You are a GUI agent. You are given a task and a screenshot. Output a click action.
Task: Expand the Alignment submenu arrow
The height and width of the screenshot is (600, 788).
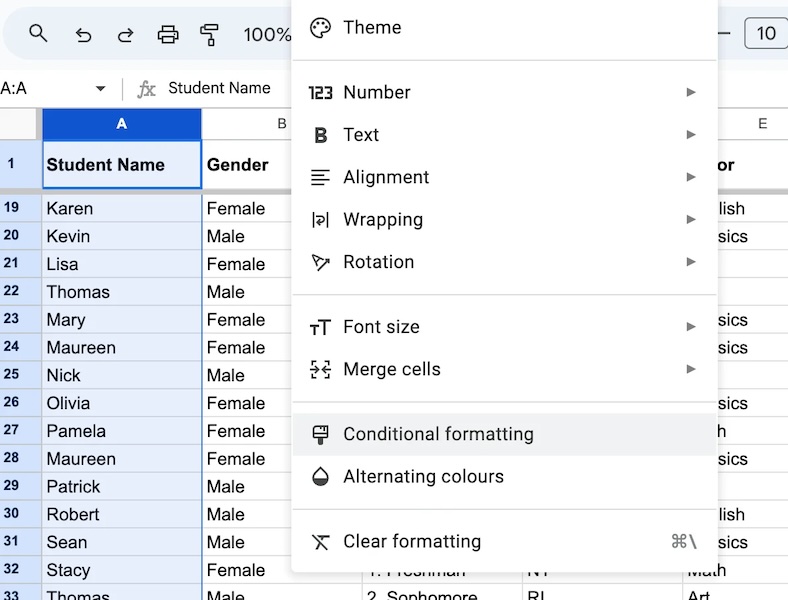tap(691, 177)
